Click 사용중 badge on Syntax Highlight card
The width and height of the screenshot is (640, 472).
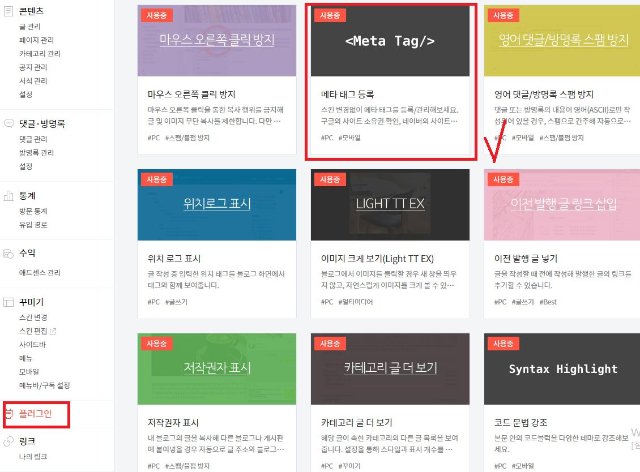pyautogui.click(x=503, y=344)
